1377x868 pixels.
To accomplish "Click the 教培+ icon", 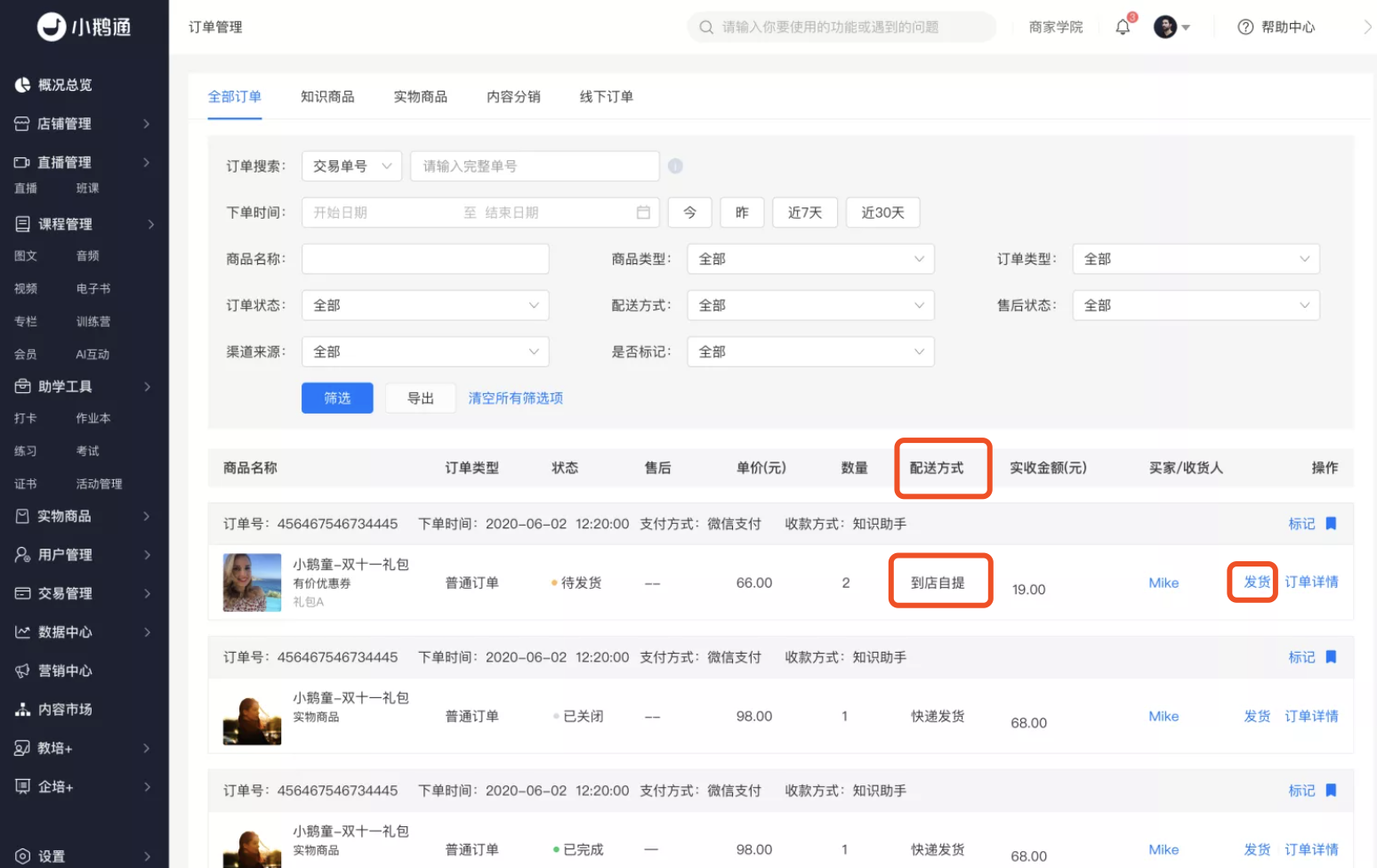I will click(x=22, y=748).
